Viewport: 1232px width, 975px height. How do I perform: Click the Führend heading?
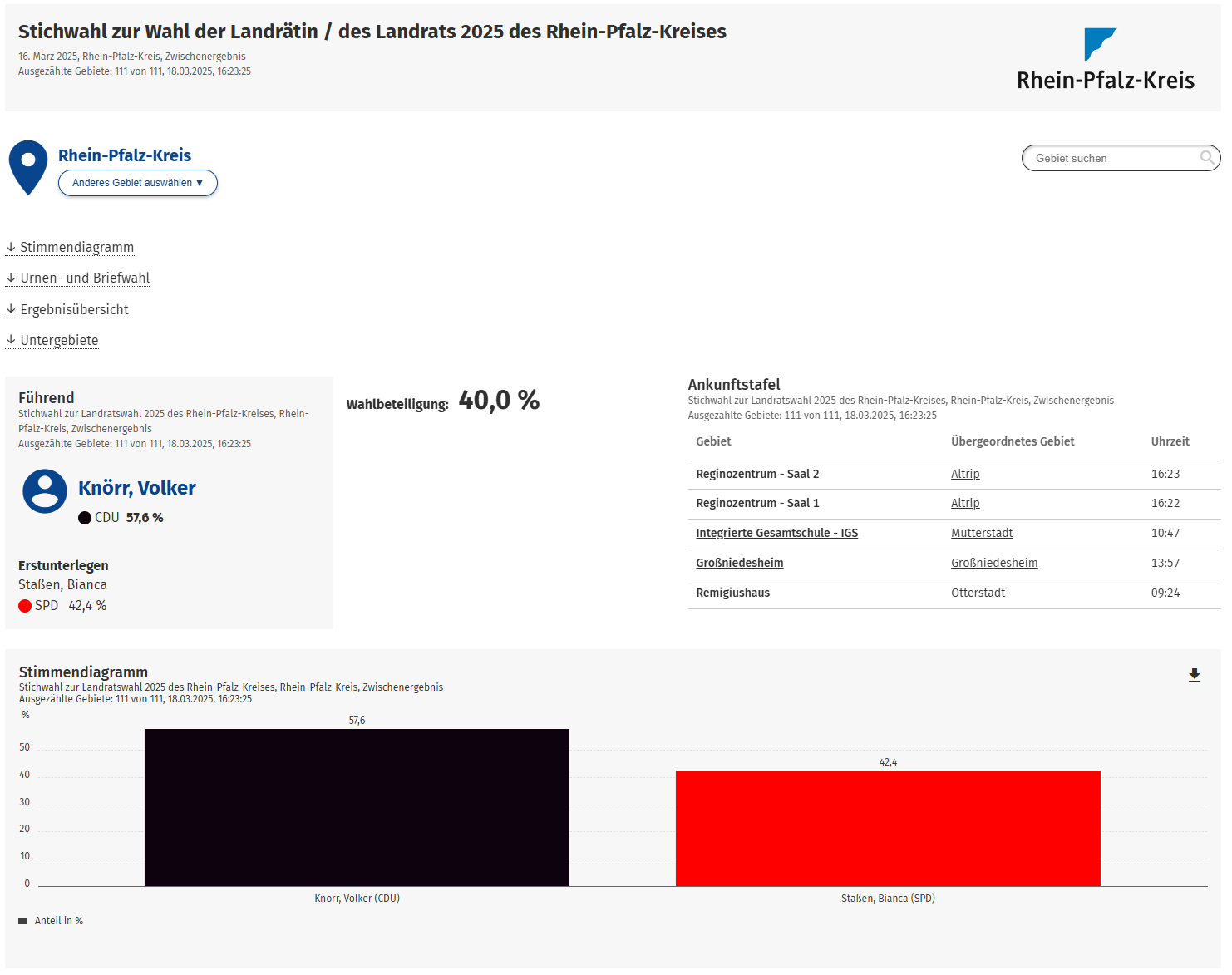point(47,398)
